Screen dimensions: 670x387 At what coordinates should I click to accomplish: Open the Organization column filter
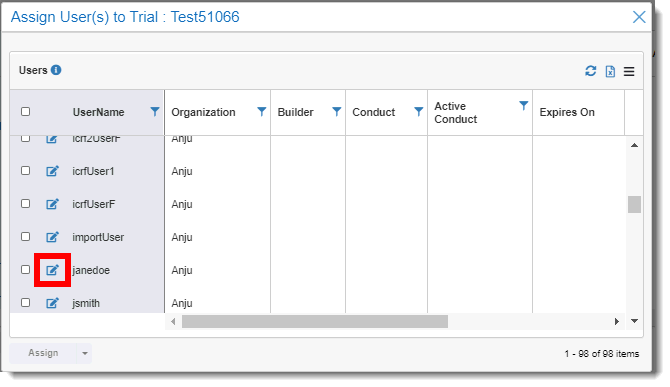(x=262, y=111)
